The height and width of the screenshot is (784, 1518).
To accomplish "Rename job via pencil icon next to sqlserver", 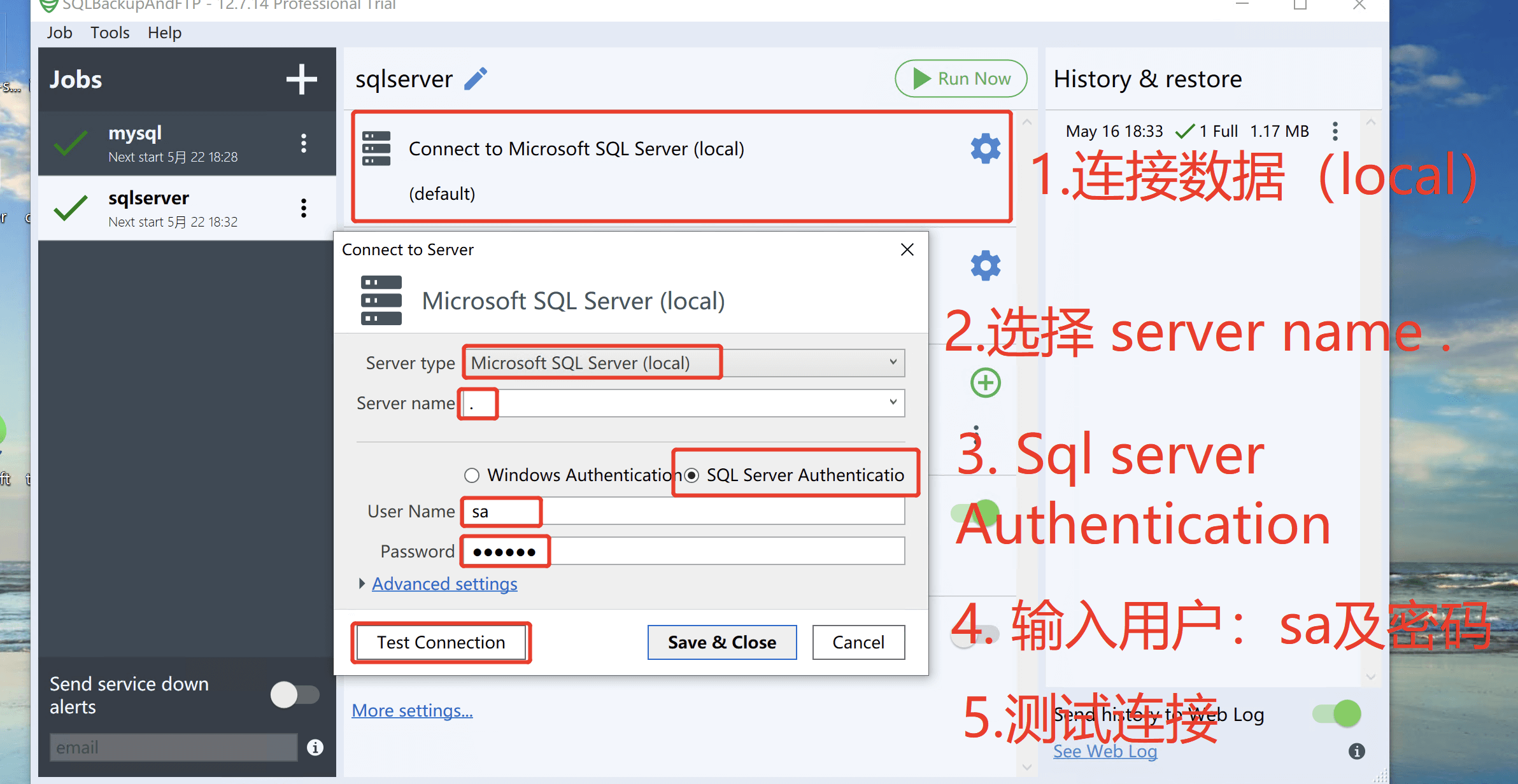I will pos(476,79).
